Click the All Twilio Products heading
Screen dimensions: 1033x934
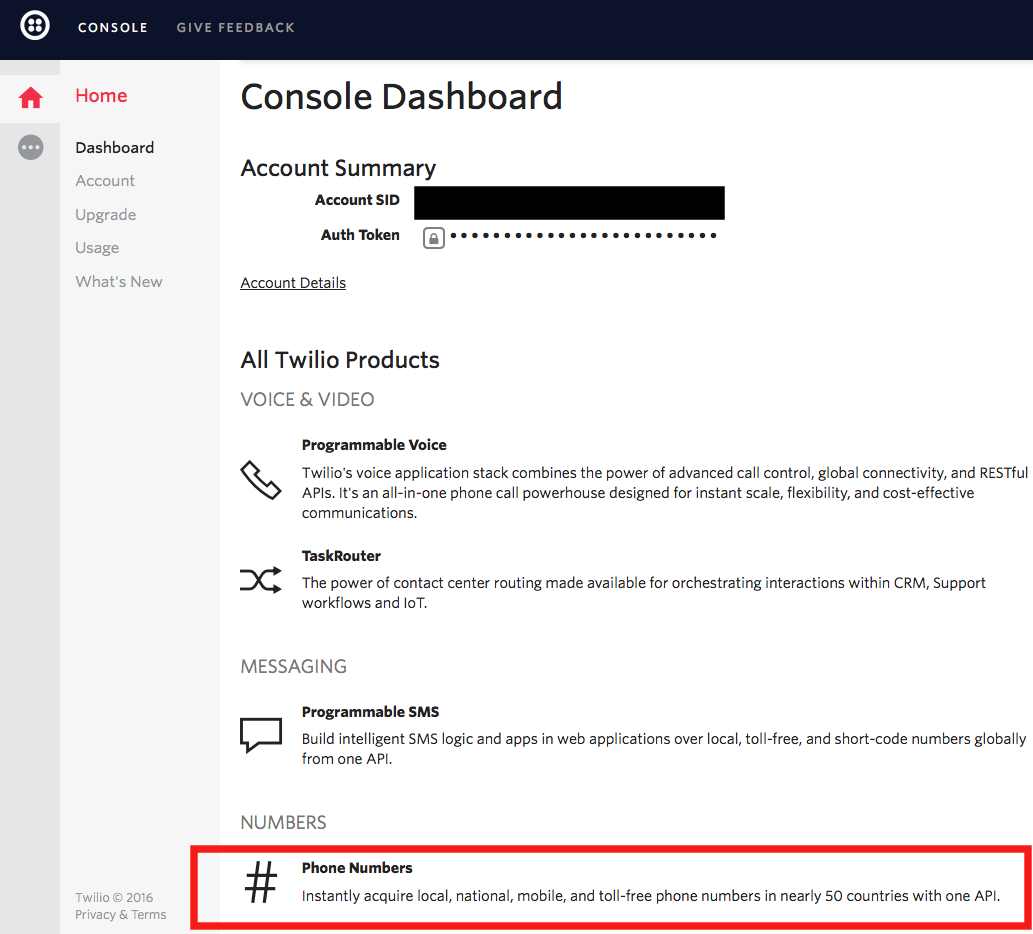[340, 360]
